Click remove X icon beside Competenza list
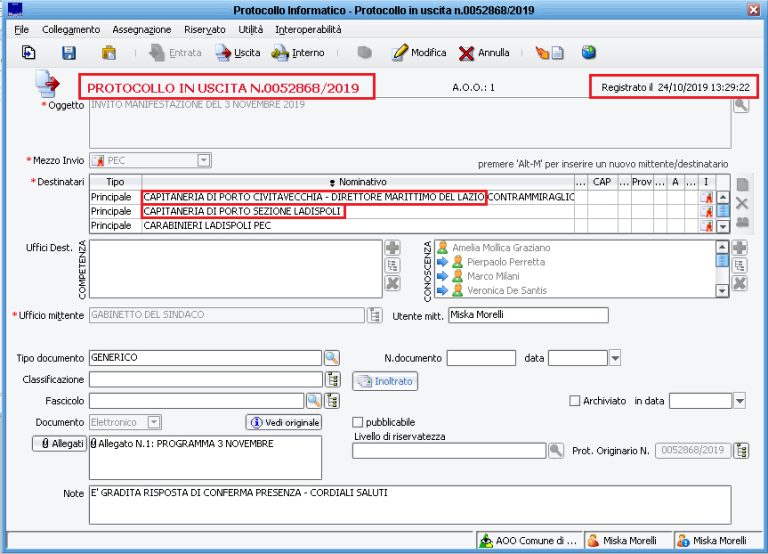Viewport: 768px width, 554px height. [x=392, y=283]
